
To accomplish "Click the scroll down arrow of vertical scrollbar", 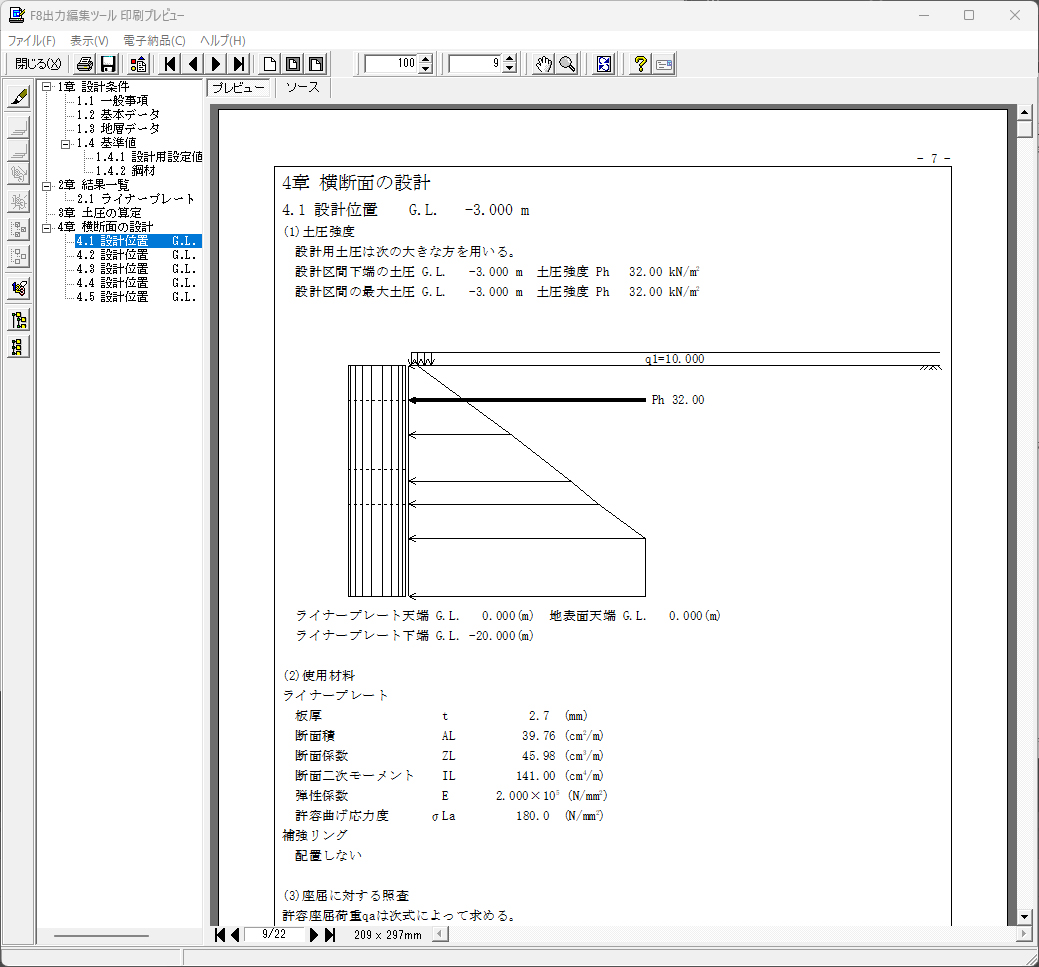I will pos(1024,917).
